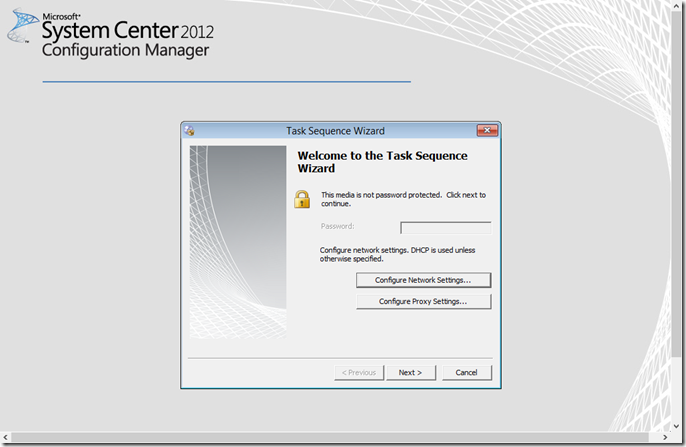Click the horizontal scrollbar thumb
This screenshot has width=686, height=447.
pos(330,437)
